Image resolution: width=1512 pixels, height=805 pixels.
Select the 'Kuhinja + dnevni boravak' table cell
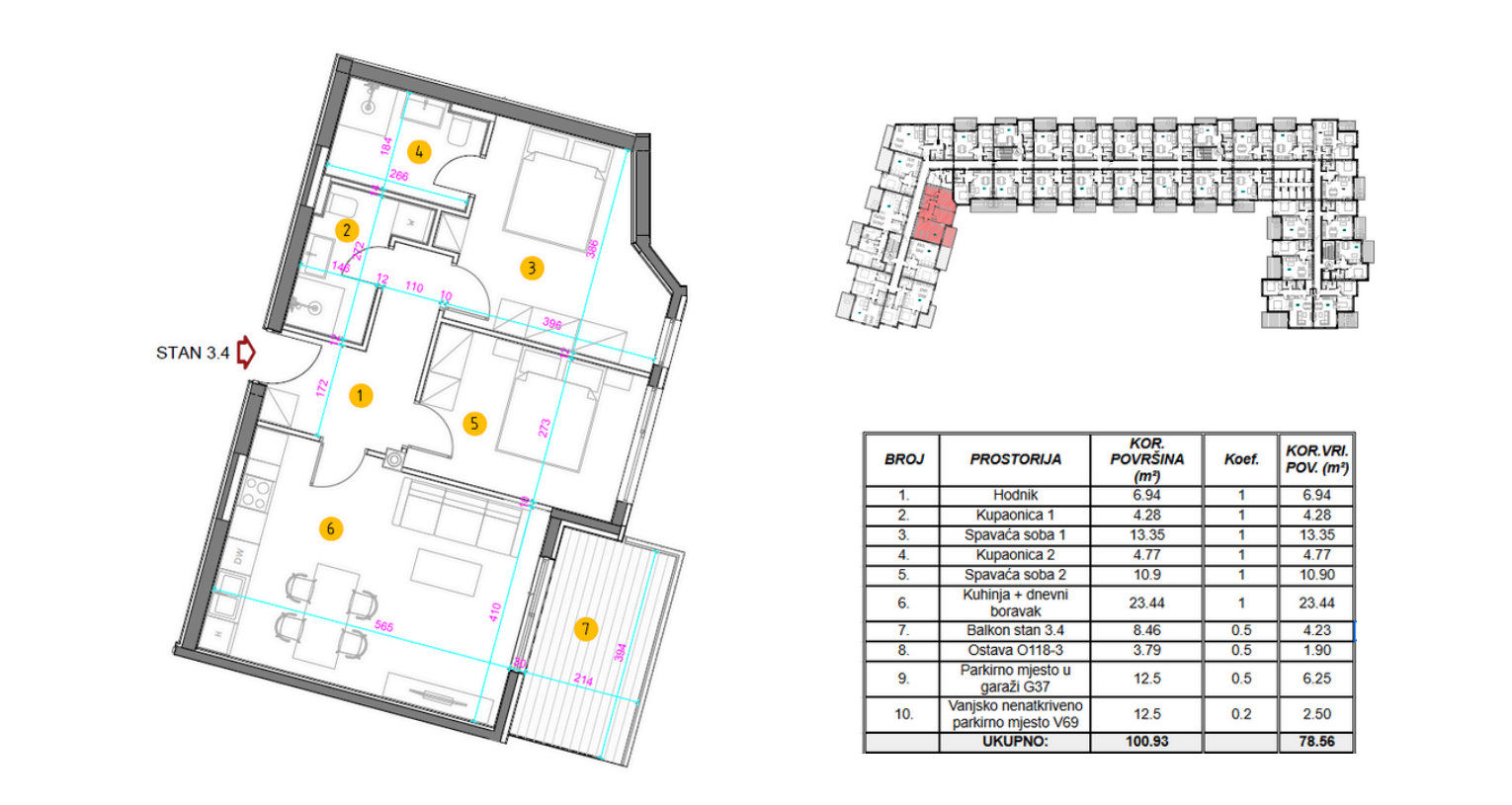pyautogui.click(x=1015, y=603)
